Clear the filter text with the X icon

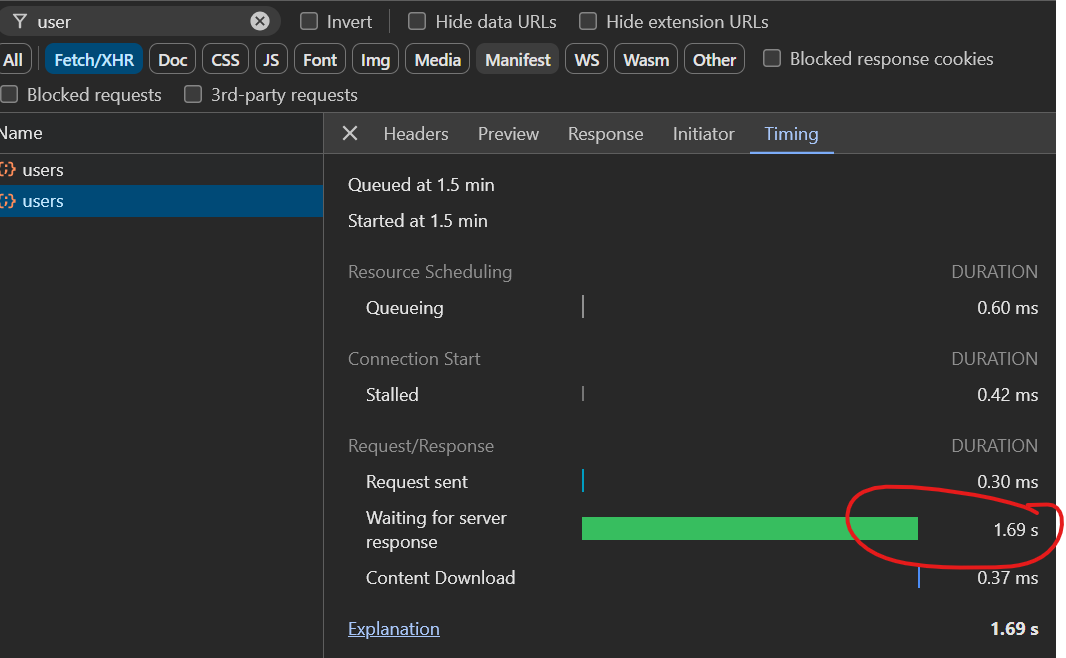pos(260,21)
